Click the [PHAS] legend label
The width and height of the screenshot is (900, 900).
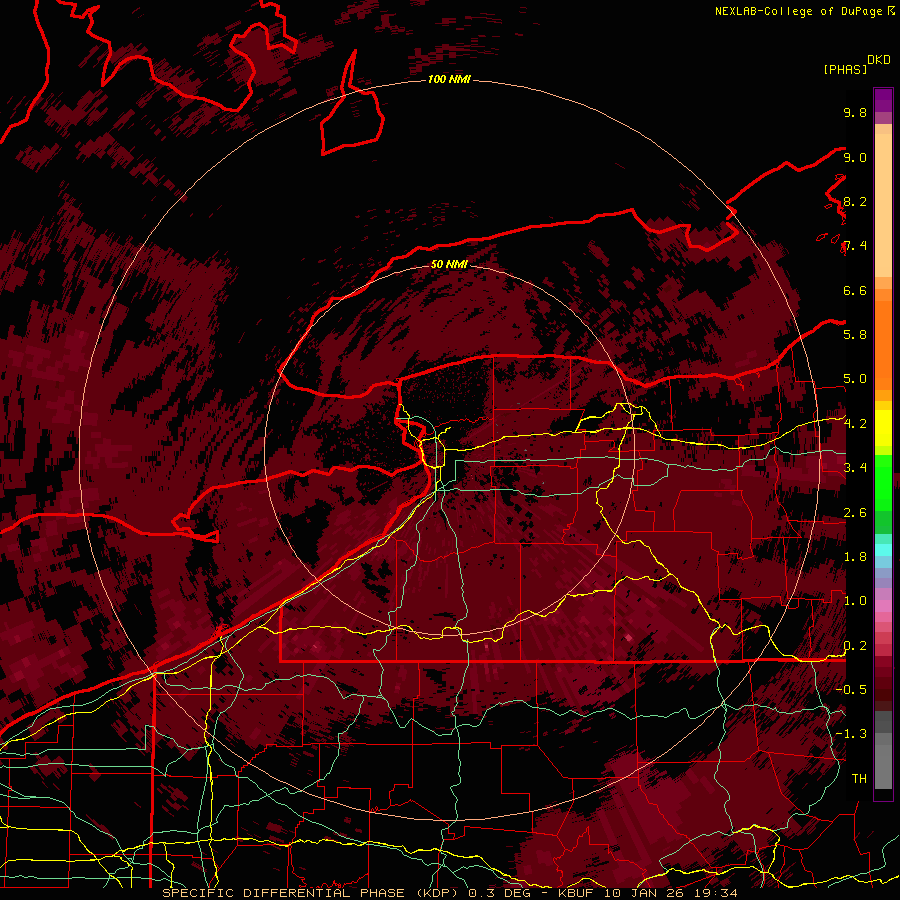click(x=845, y=69)
